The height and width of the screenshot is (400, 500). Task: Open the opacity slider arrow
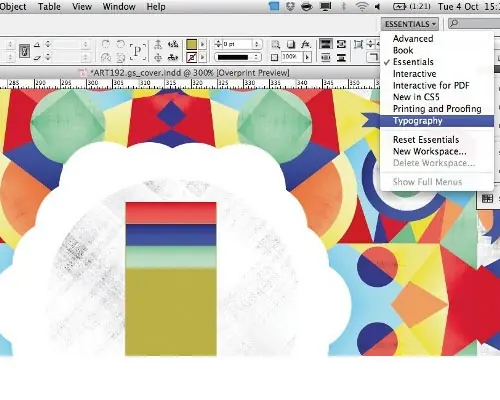click(307, 57)
